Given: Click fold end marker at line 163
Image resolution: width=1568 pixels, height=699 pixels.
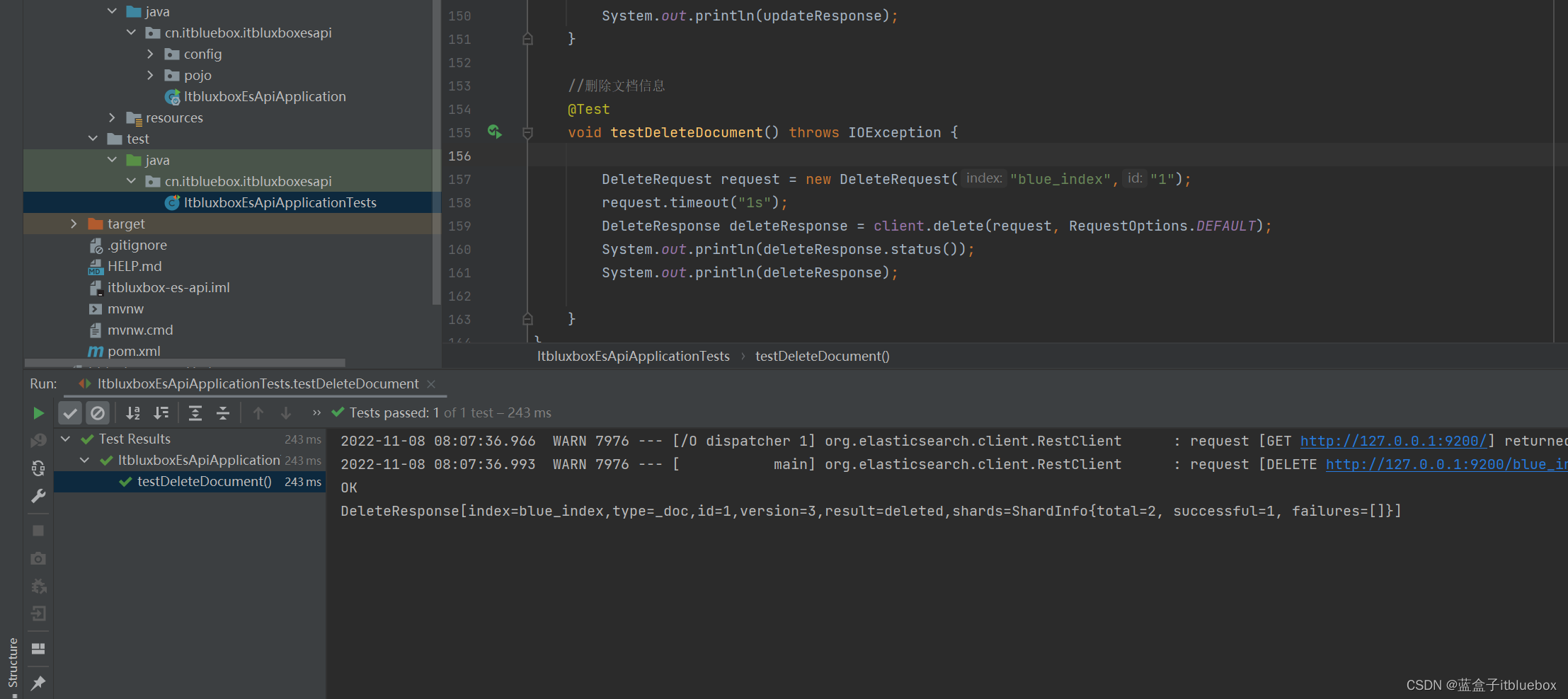Looking at the screenshot, I should tap(527, 319).
